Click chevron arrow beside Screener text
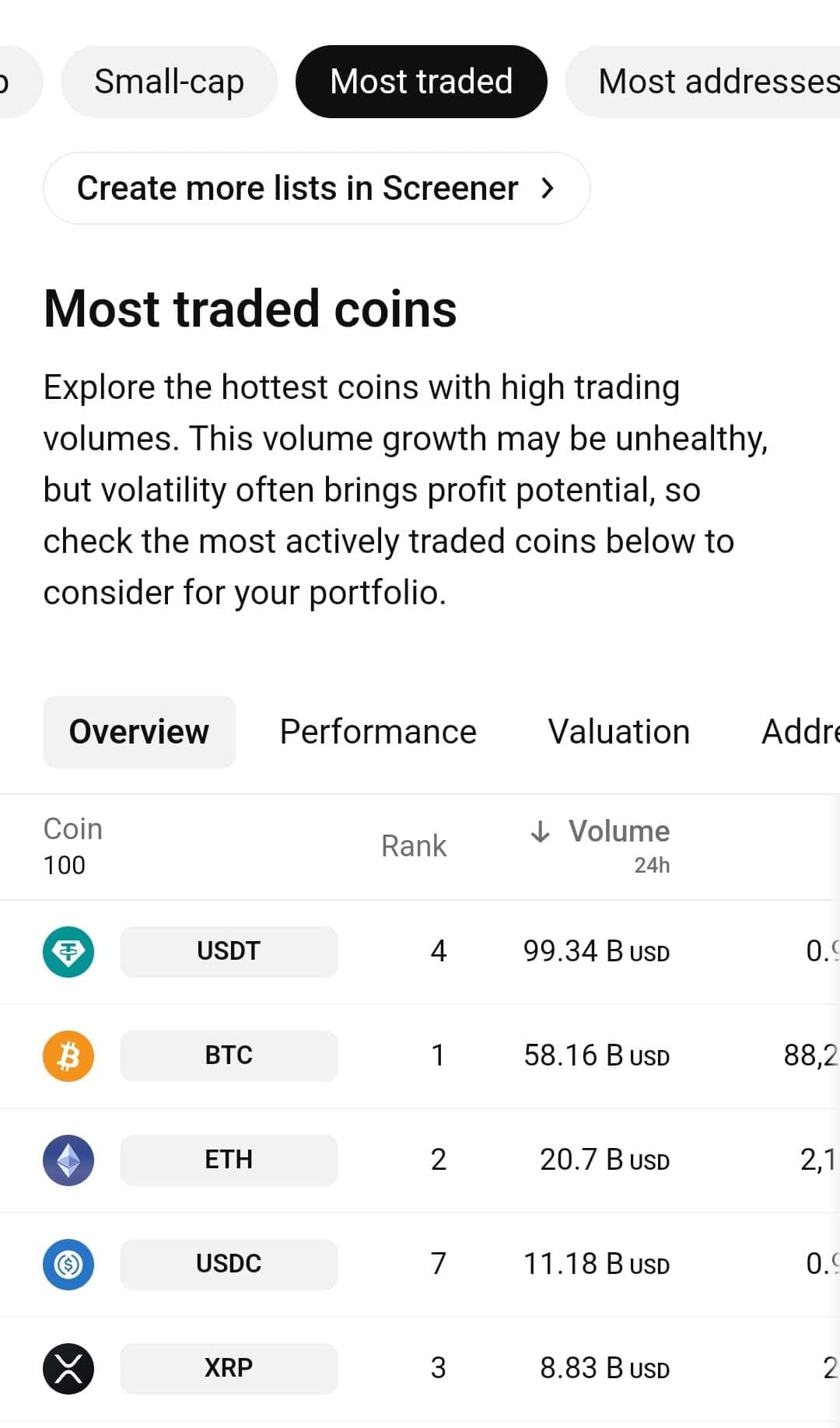This screenshot has height=1428, width=840. pos(548,188)
